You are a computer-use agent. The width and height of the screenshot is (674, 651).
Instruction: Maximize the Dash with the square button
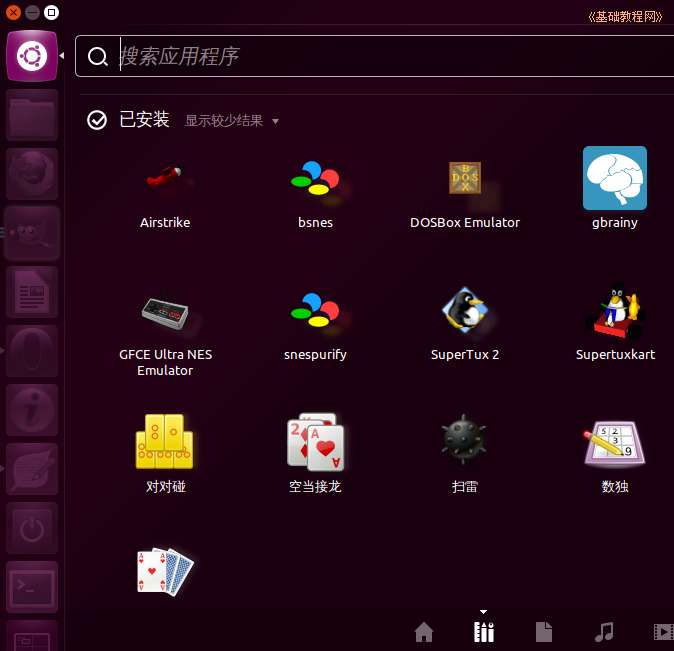(51, 12)
